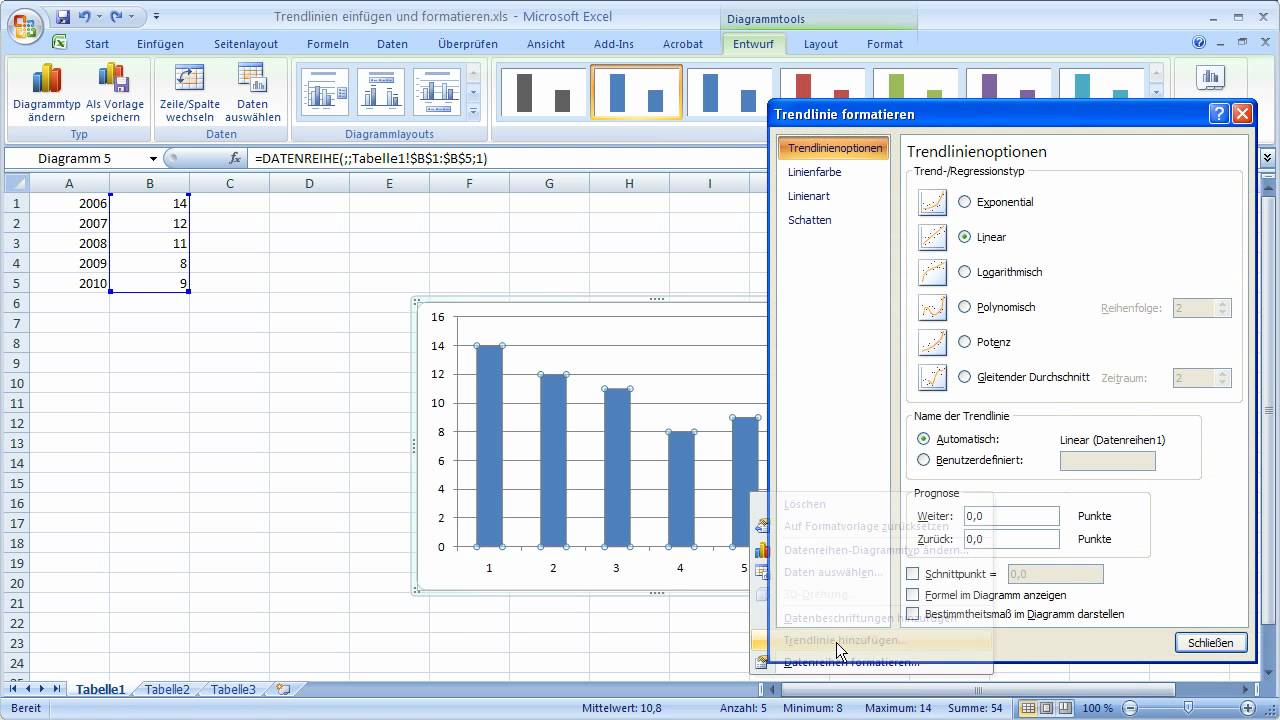This screenshot has height=720, width=1280.
Task: Expand the formula bar
Action: 1268,158
